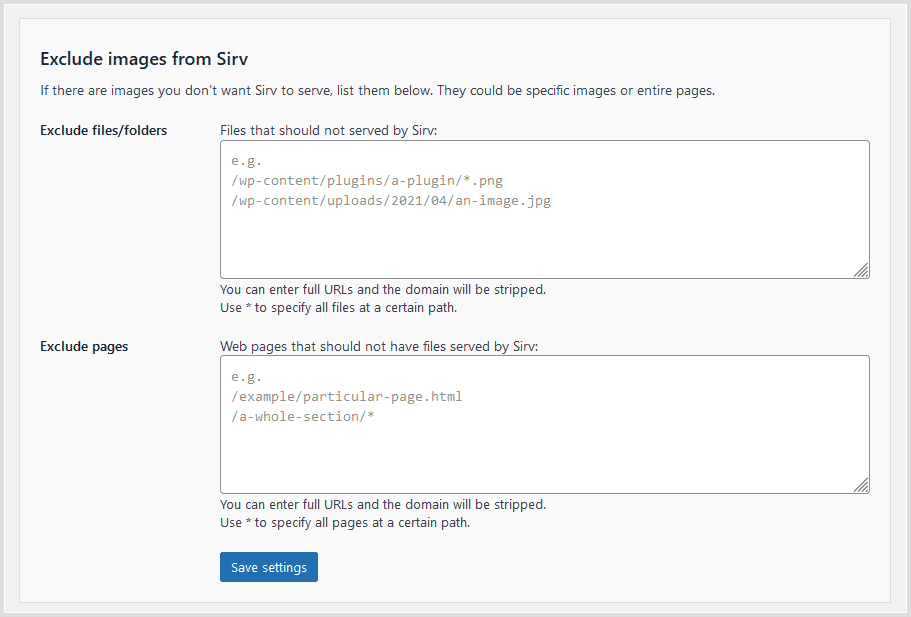The height and width of the screenshot is (617, 911).
Task: Grab resize handle of Exclude files/folders box
Action: pyautogui.click(x=861, y=270)
